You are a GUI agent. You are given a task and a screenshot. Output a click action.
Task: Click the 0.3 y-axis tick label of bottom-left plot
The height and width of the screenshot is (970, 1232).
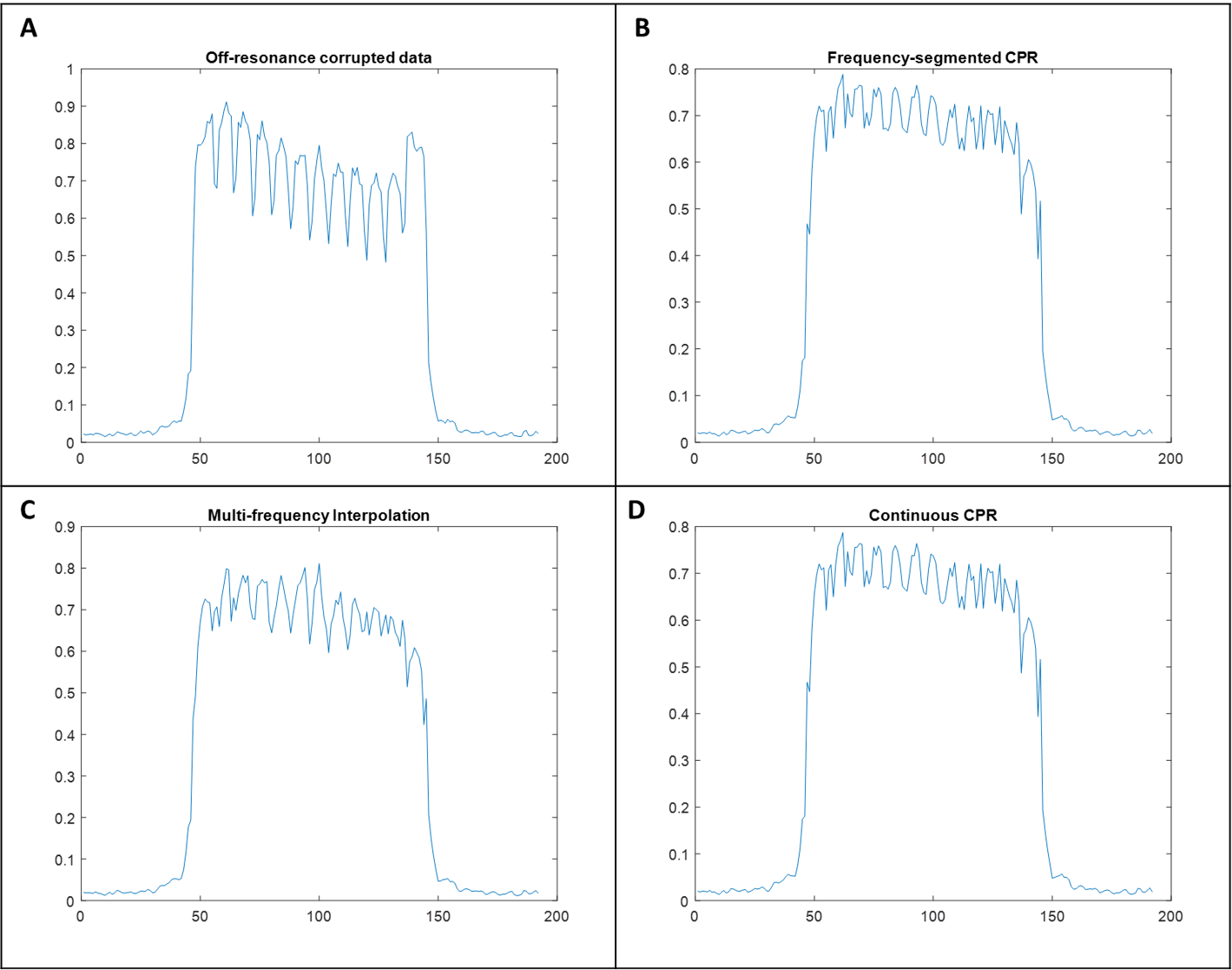(x=65, y=776)
